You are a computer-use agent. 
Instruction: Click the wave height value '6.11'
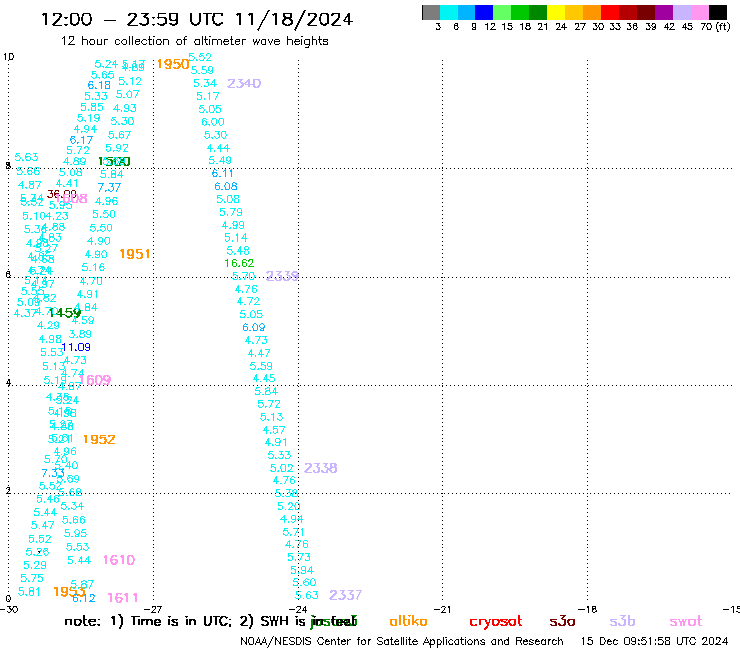coord(222,174)
